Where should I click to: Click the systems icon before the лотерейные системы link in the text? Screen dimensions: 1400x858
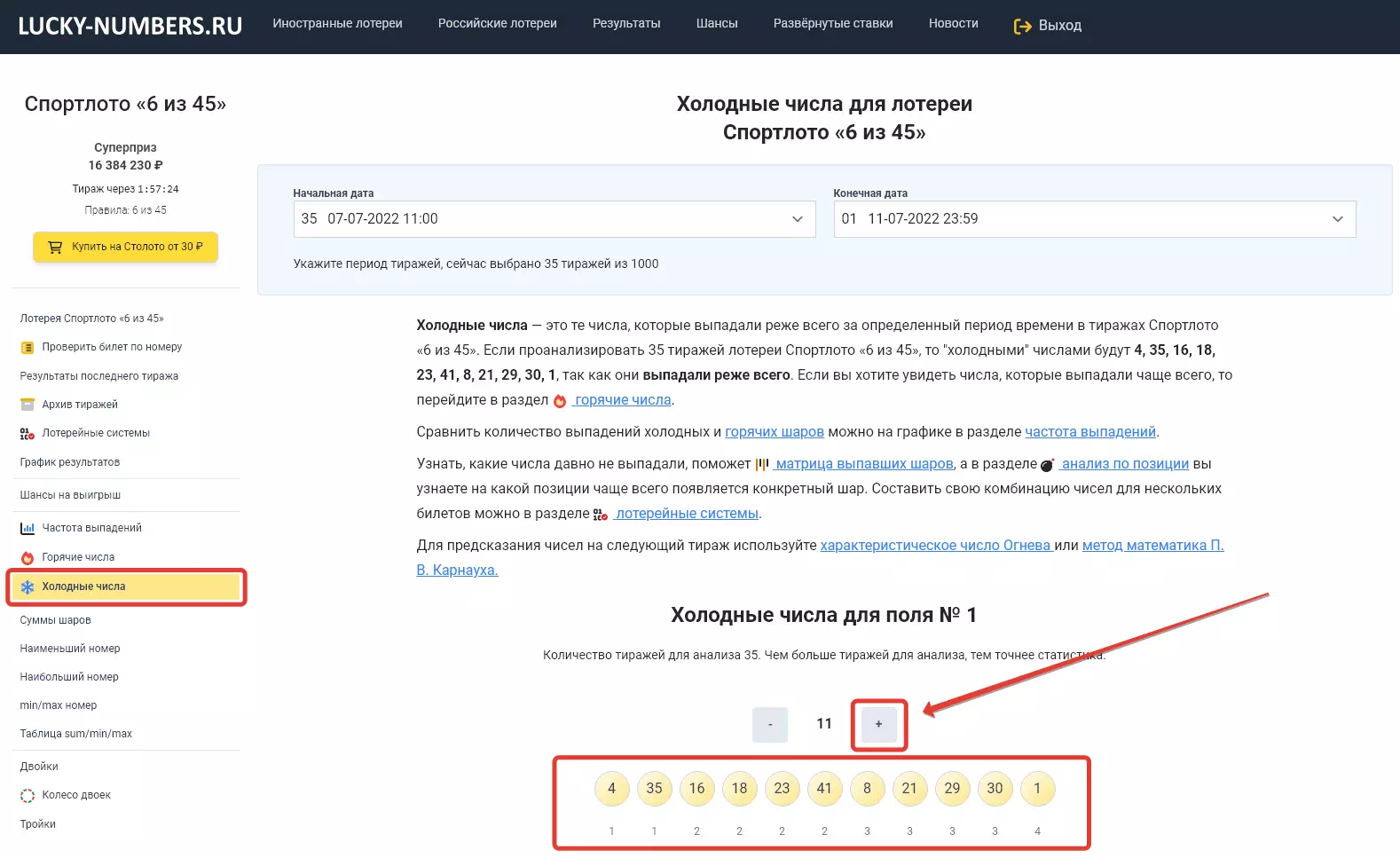[601, 515]
